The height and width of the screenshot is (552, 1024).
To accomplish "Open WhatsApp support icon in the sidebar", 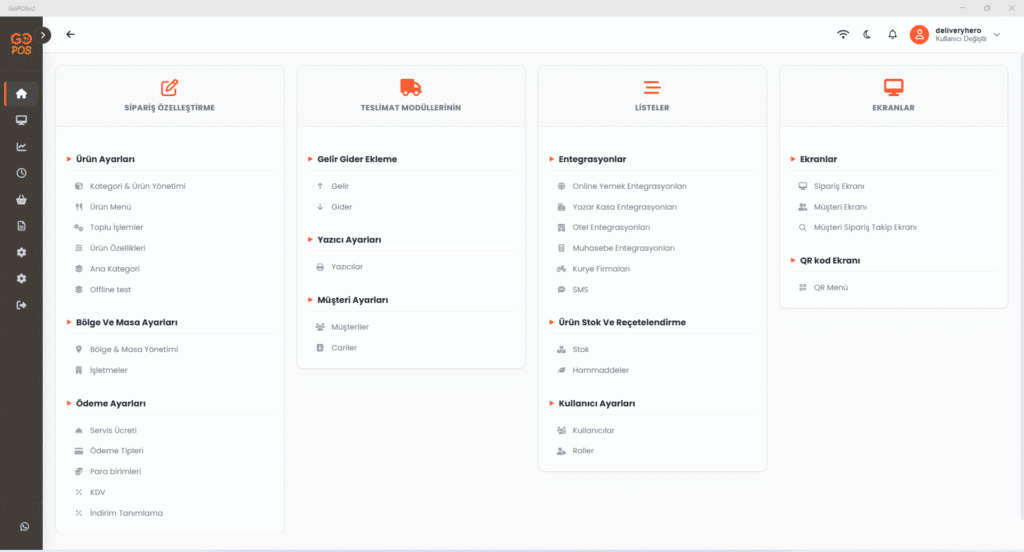I will (x=24, y=527).
